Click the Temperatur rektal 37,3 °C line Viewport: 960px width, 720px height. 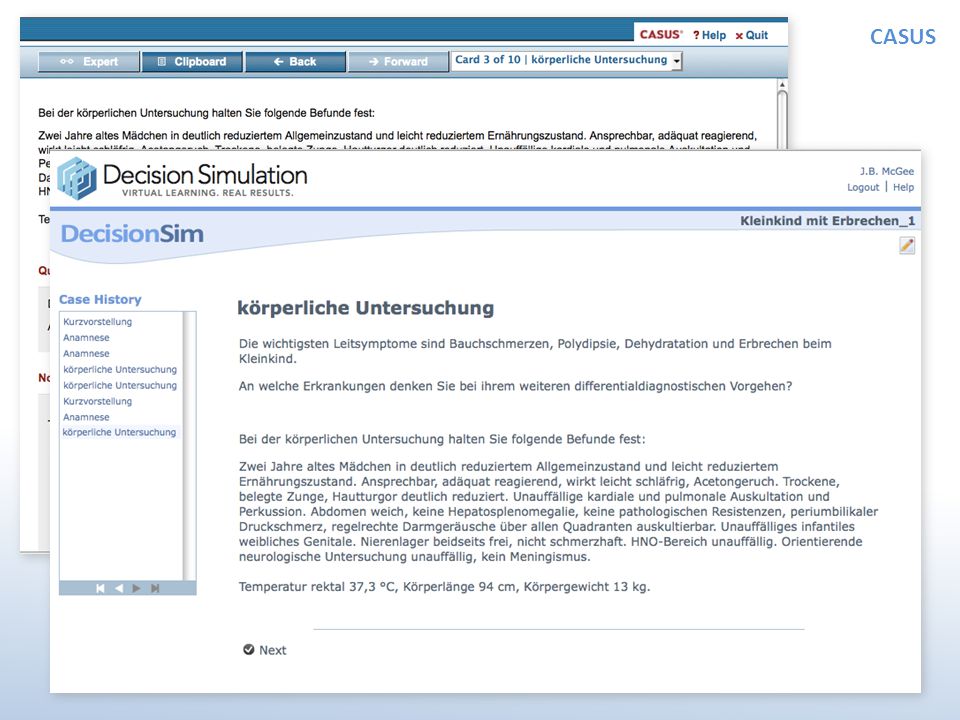point(444,587)
